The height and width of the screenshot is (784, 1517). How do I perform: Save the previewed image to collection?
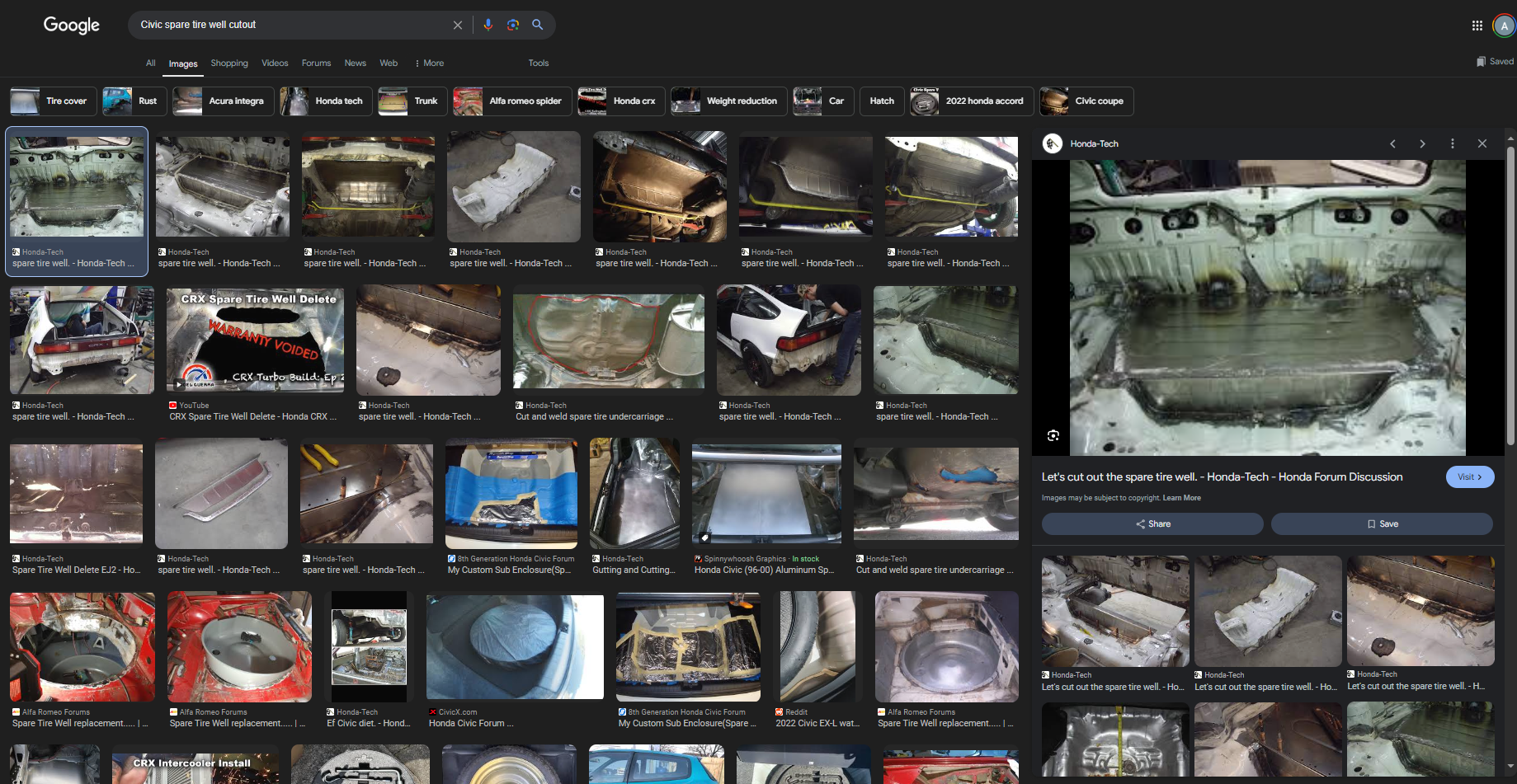1382,523
